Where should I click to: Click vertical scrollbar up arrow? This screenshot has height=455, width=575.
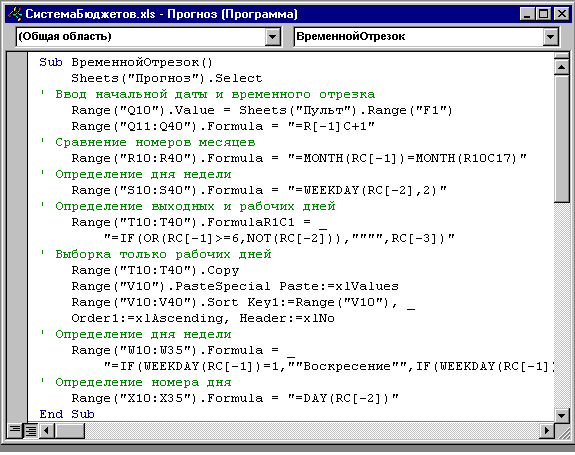point(561,67)
